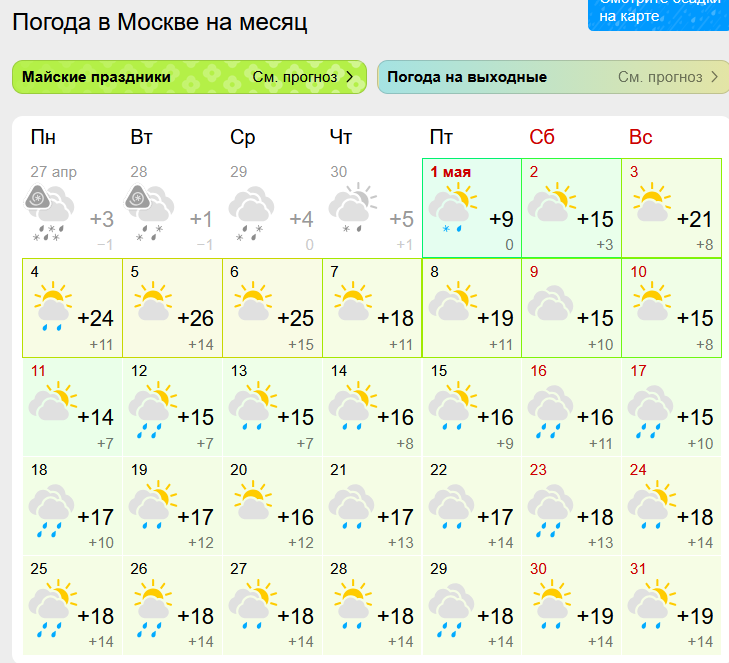This screenshot has height=663, width=729.
Task: Click the rain cloud icon on May 18
Action: point(51,511)
